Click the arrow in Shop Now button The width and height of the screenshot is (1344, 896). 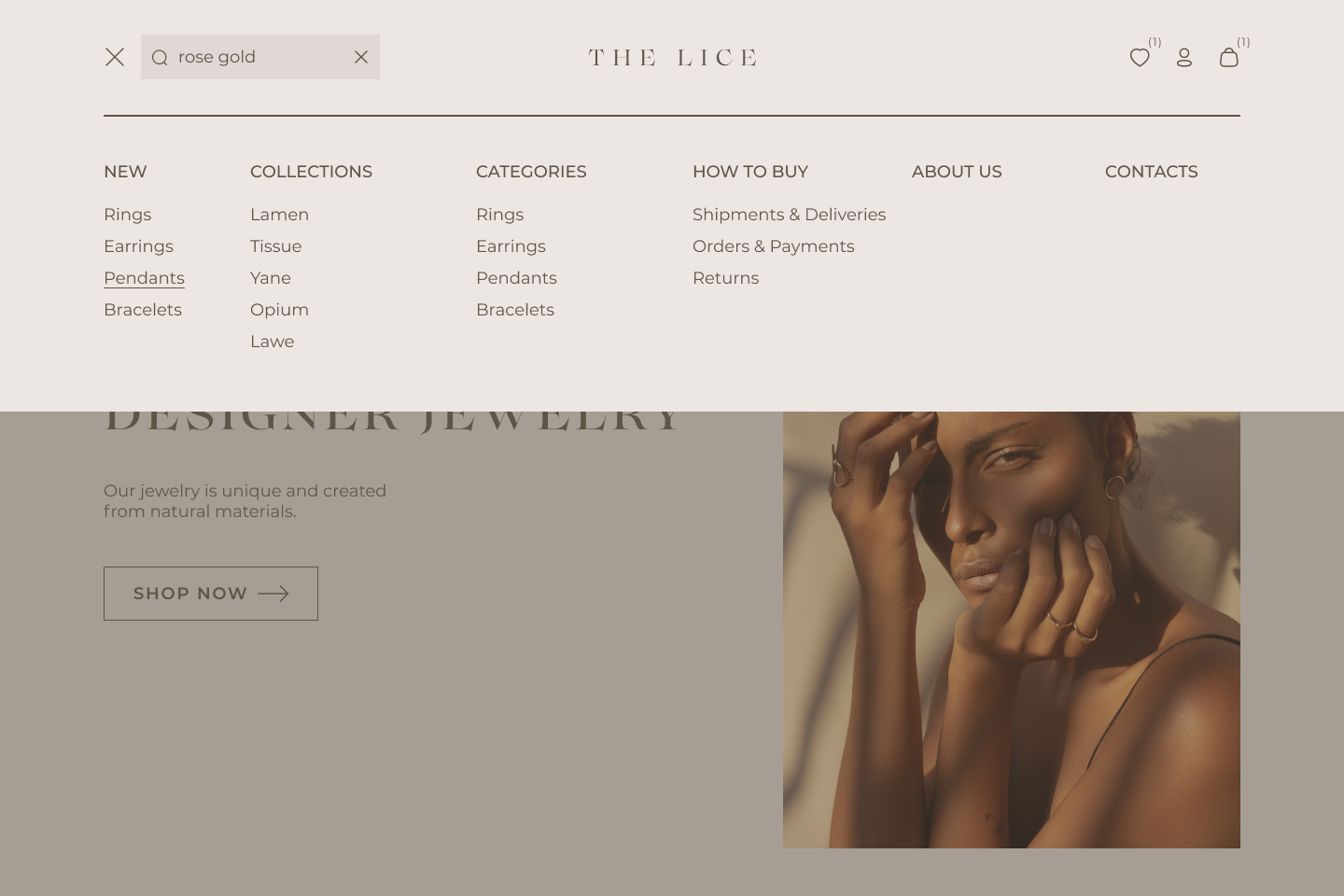point(273,594)
